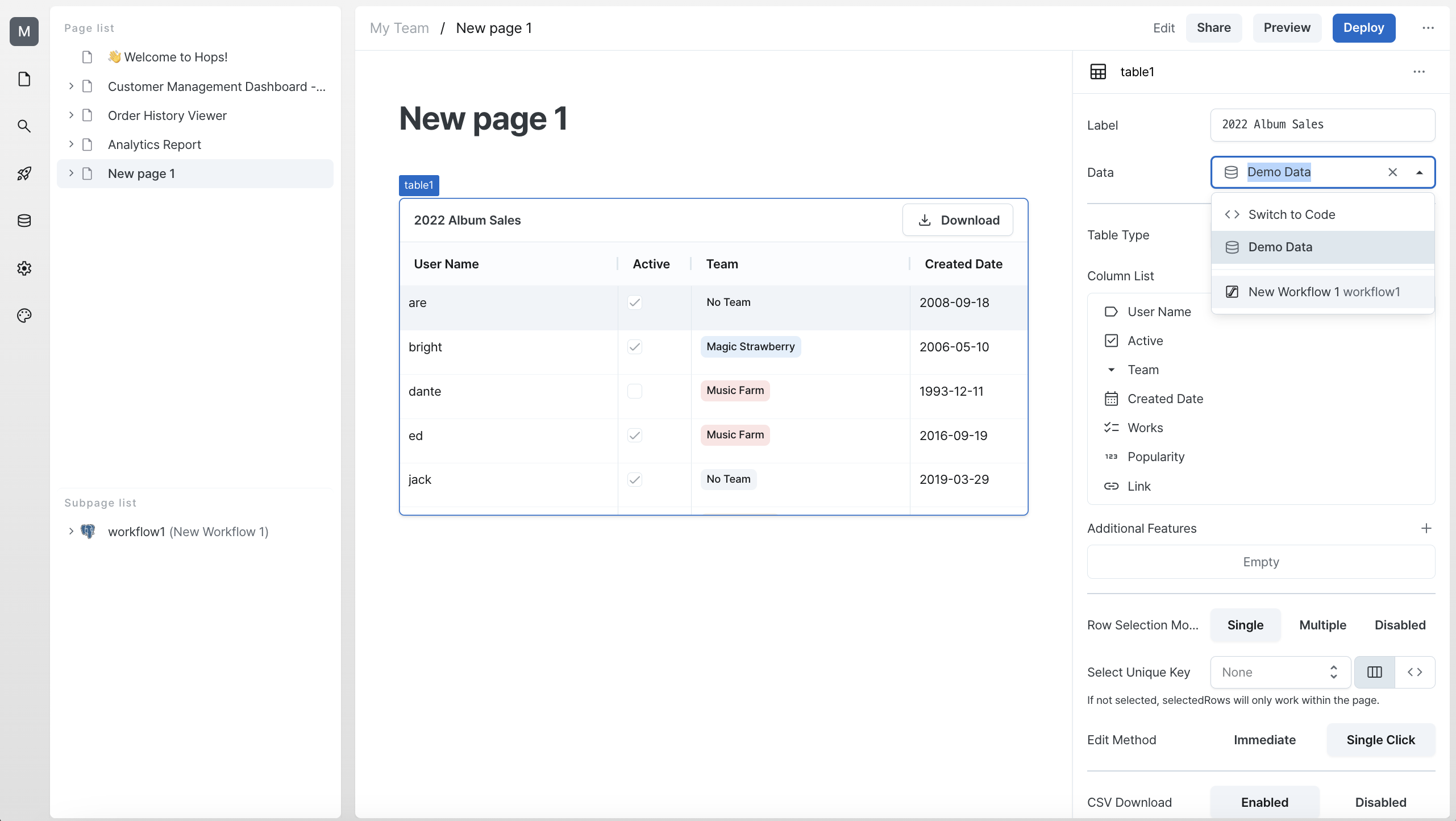Image resolution: width=1456 pixels, height=821 pixels.
Task: Toggle Active checkbox in the 'ed' row
Action: click(x=635, y=436)
